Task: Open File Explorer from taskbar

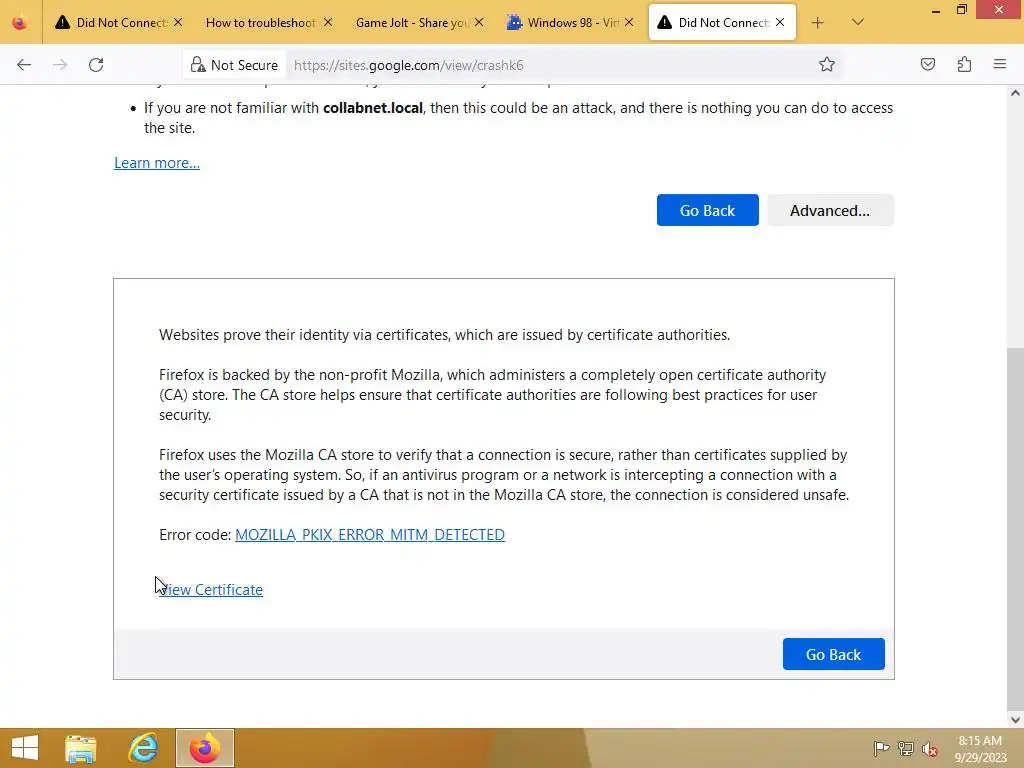Action: [x=81, y=748]
